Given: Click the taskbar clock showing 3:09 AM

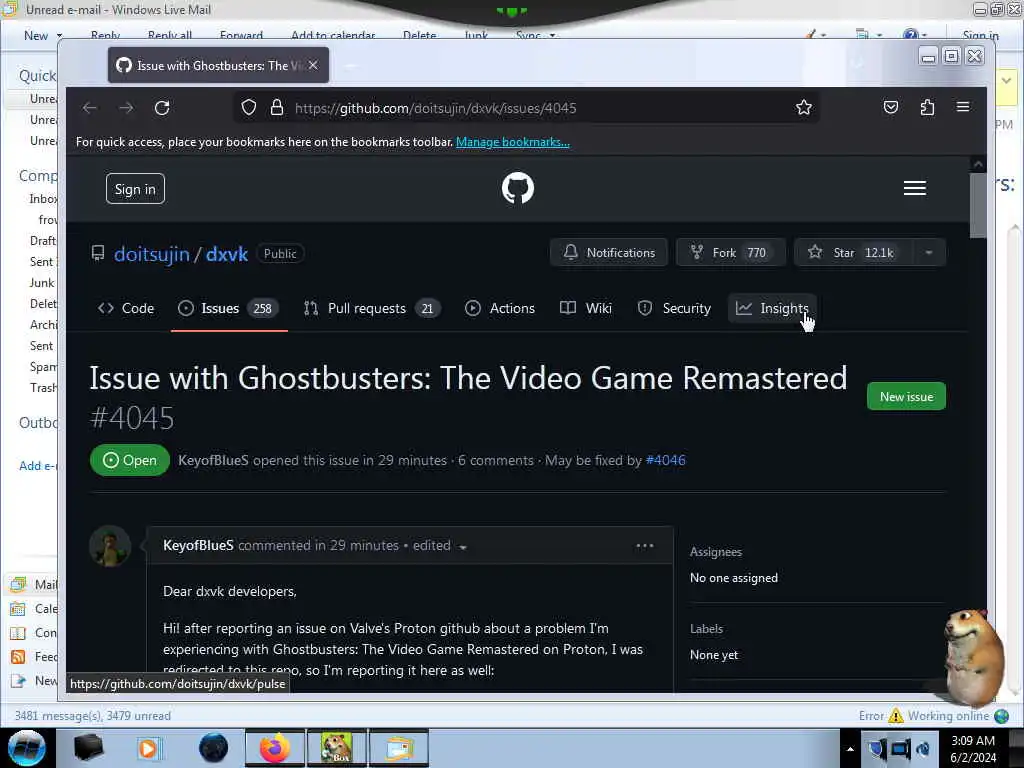Looking at the screenshot, I should 973,749.
